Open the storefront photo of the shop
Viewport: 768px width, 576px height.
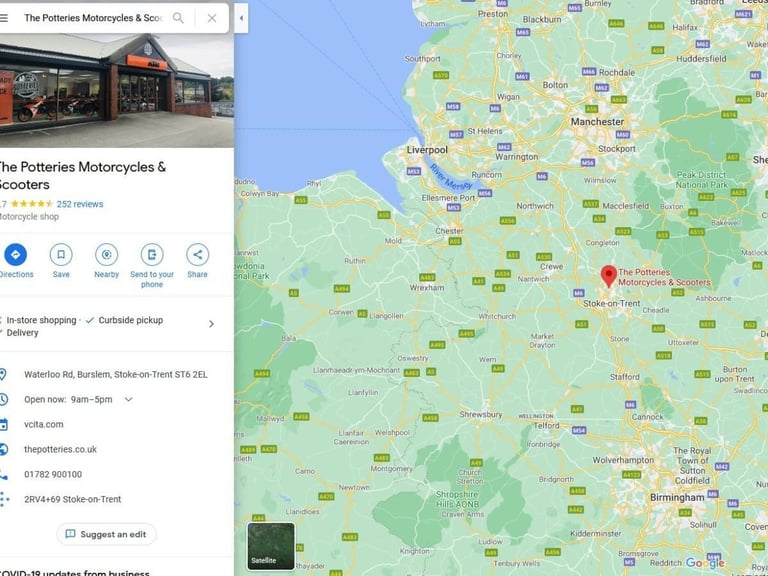click(x=117, y=91)
